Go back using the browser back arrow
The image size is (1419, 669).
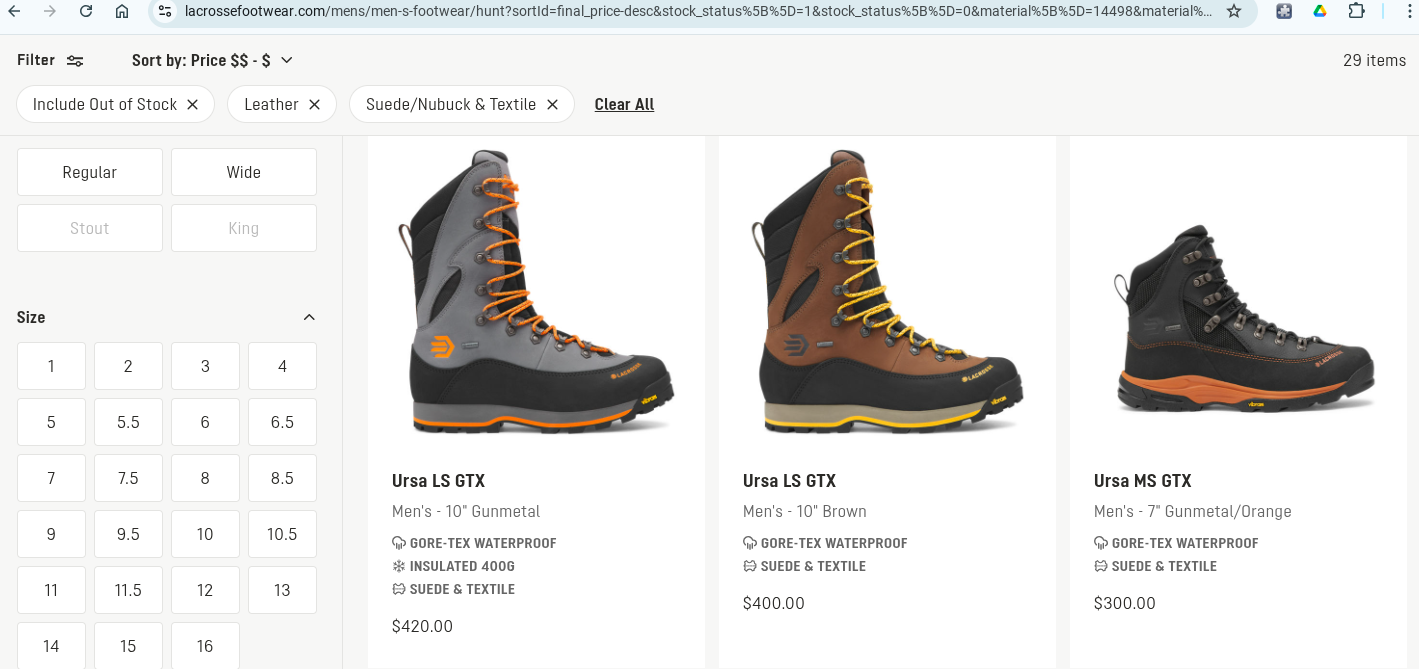click(15, 11)
